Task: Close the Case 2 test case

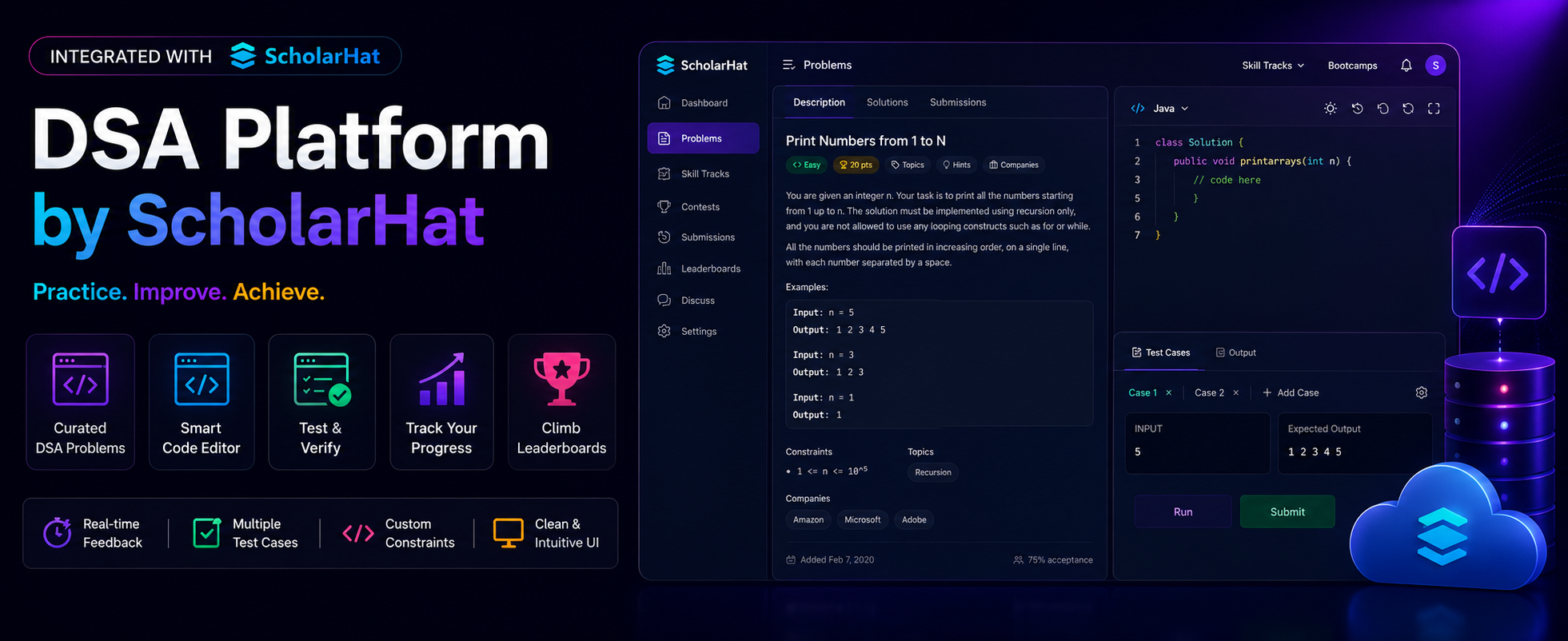Action: (x=1236, y=392)
